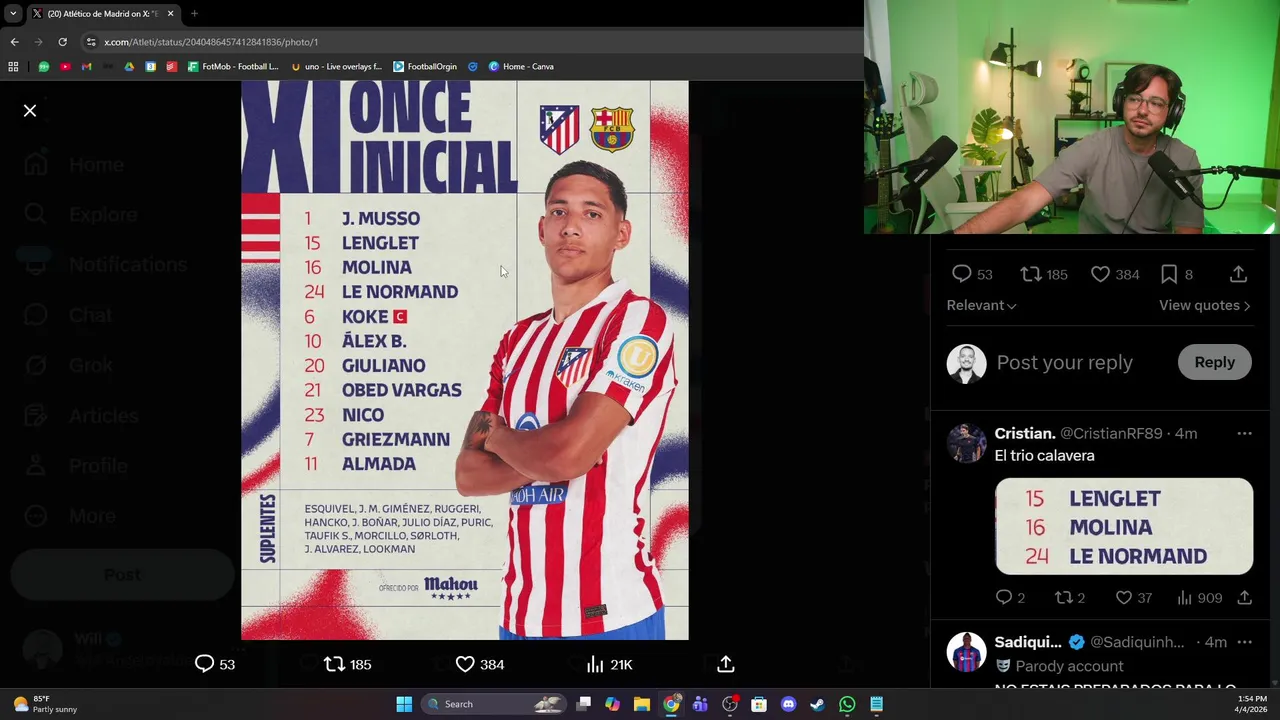Open the Home - Canva bookmark

coord(521,67)
